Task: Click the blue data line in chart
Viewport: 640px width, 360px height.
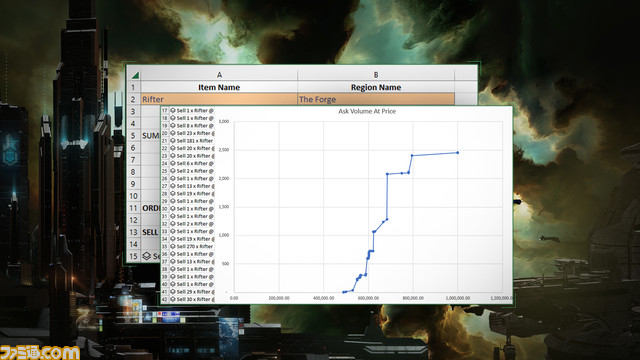Action: tap(387, 196)
